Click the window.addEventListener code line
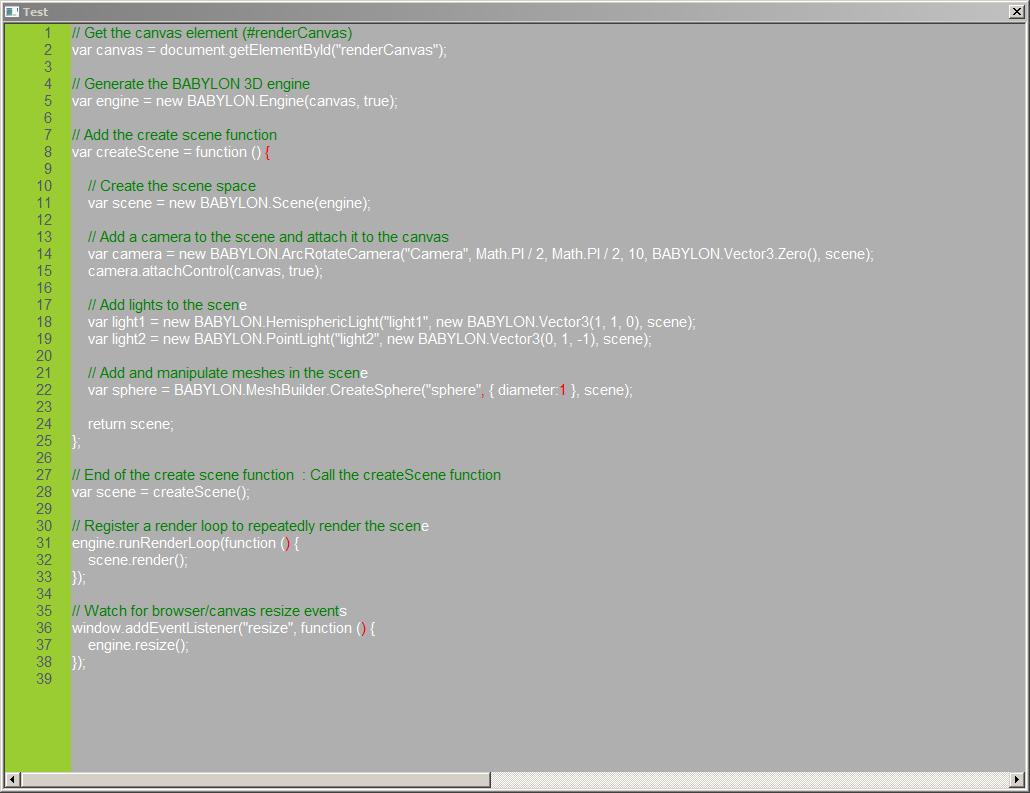Viewport: 1030px width, 793px height. 223,628
